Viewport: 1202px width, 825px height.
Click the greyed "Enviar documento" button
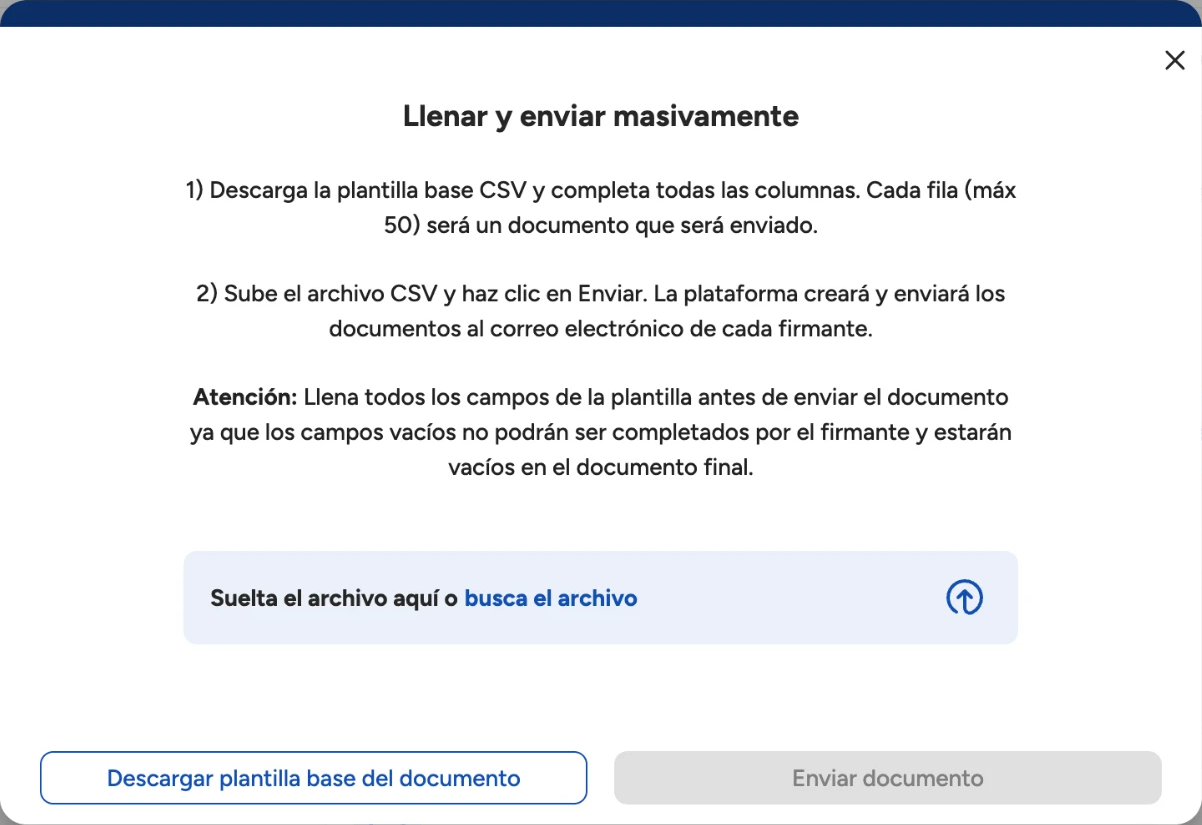[x=888, y=778]
